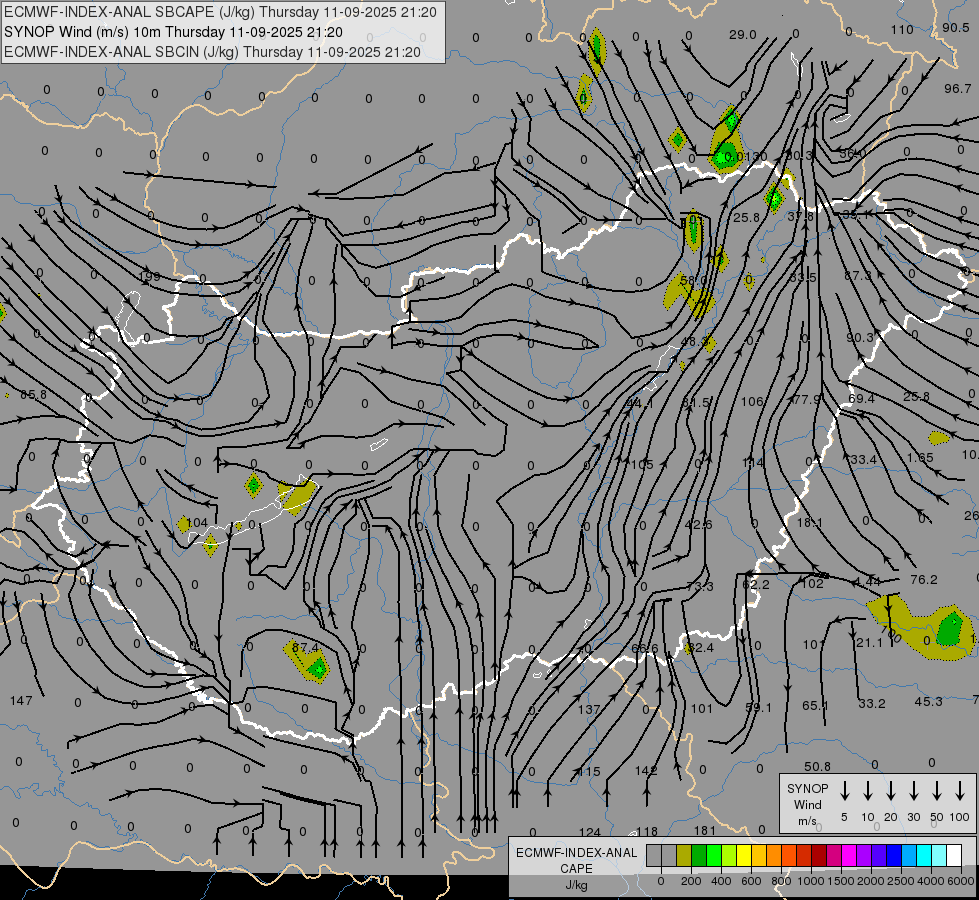Click the 200 label on CAPE scale
This screenshot has height=900, width=979.
[x=691, y=881]
